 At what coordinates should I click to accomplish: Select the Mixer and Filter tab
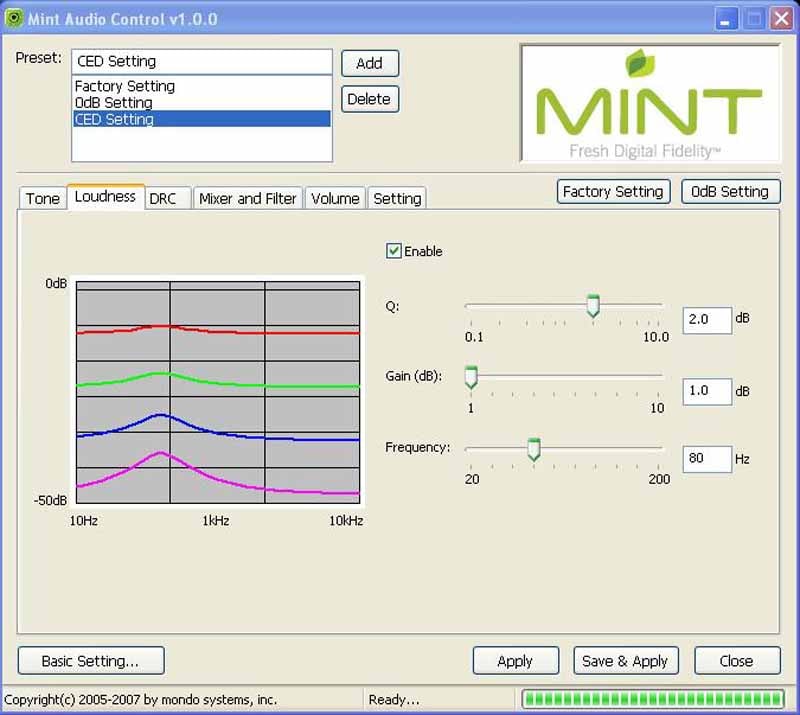[x=247, y=198]
